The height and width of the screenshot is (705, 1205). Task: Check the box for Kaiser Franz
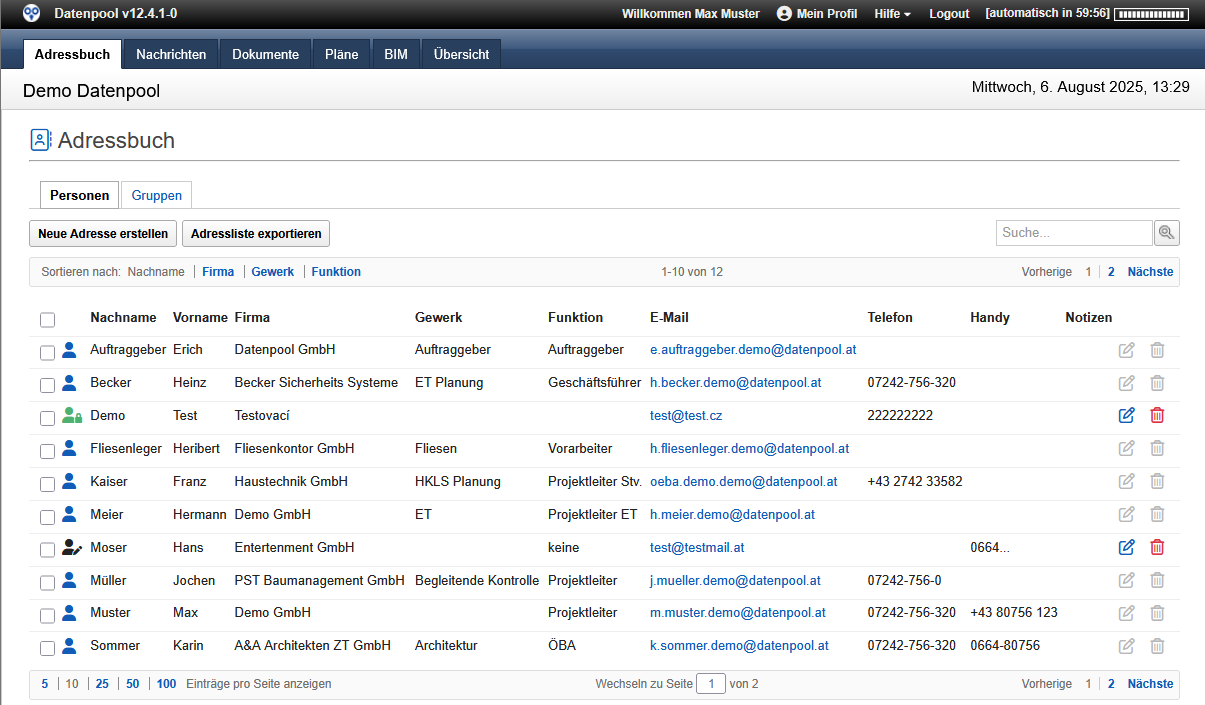coord(48,484)
